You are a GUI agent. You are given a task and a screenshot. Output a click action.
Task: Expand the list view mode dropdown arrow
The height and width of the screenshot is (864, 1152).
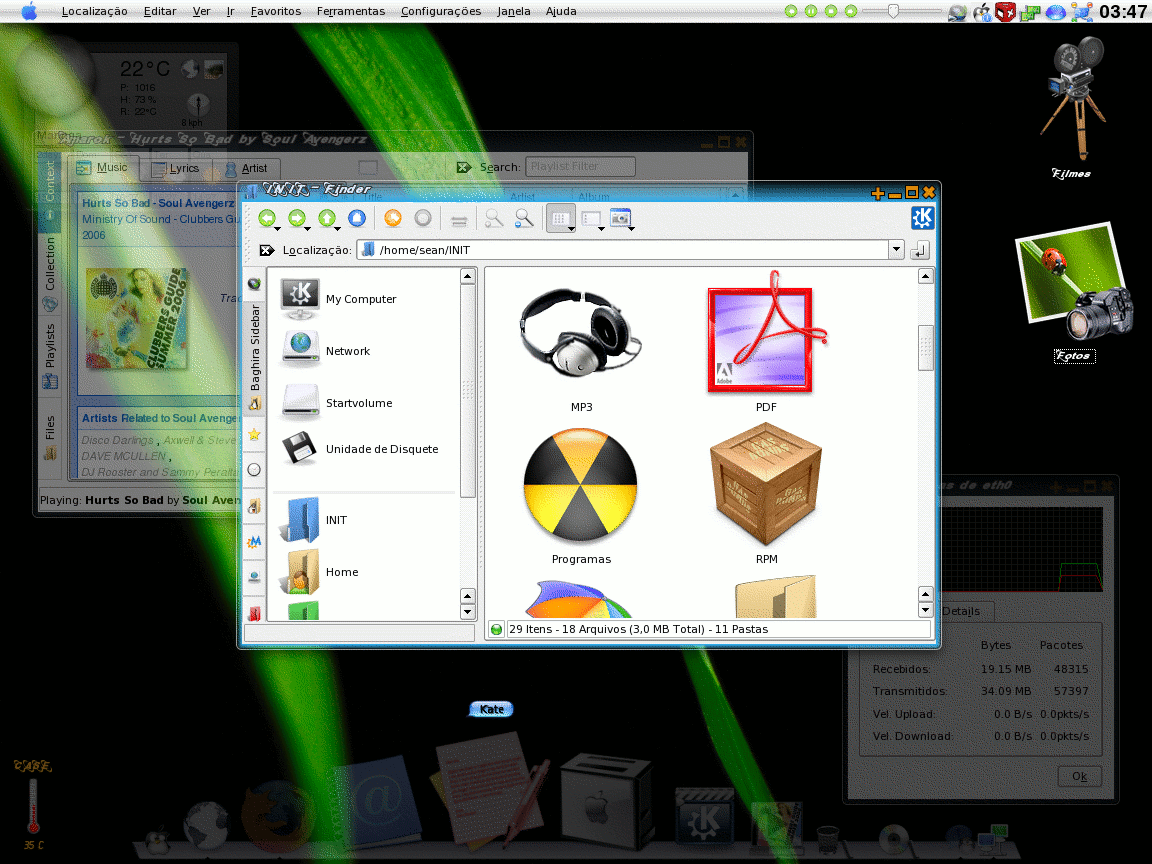pyautogui.click(x=602, y=229)
